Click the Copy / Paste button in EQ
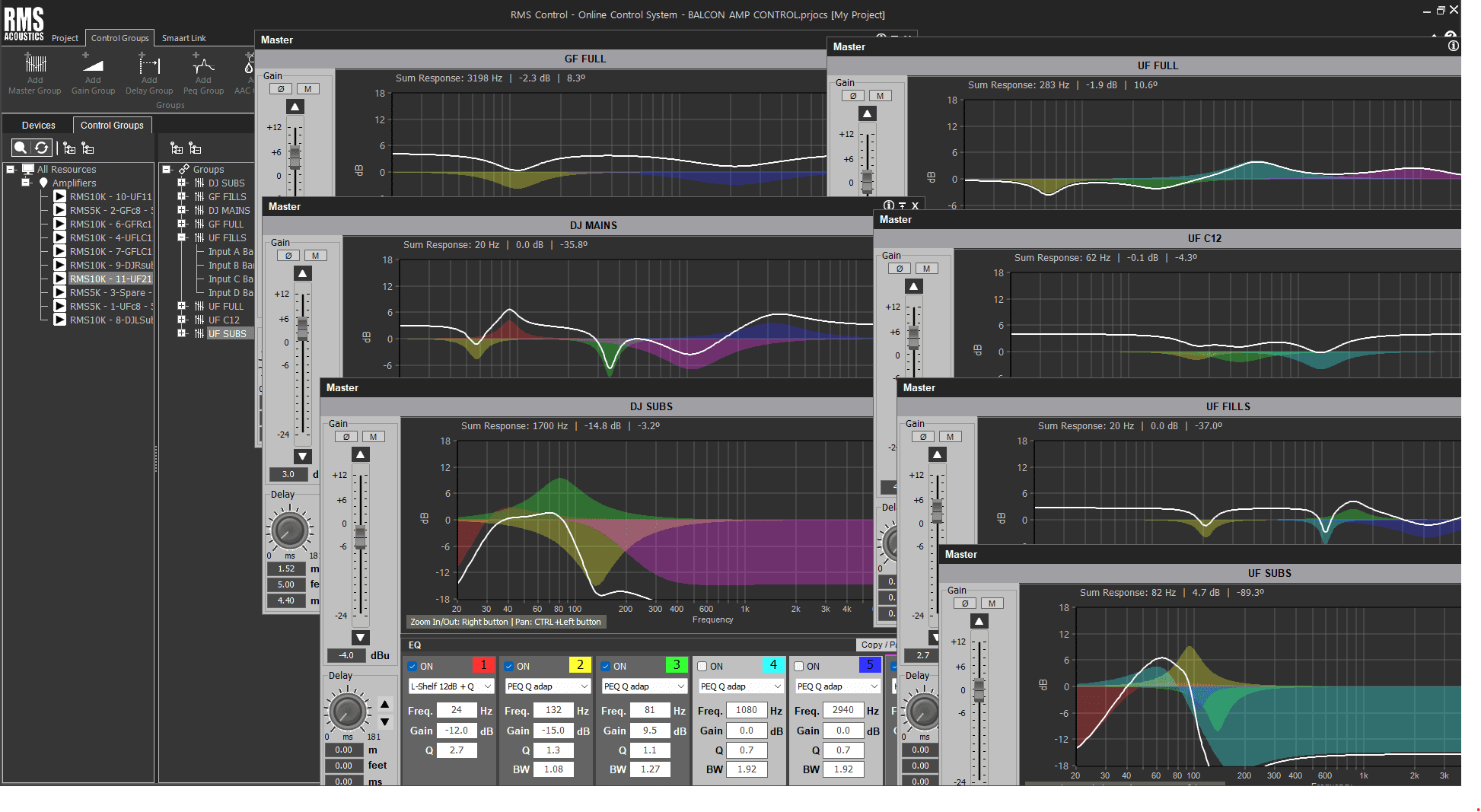Screen dimensions: 1481x812 [877, 645]
